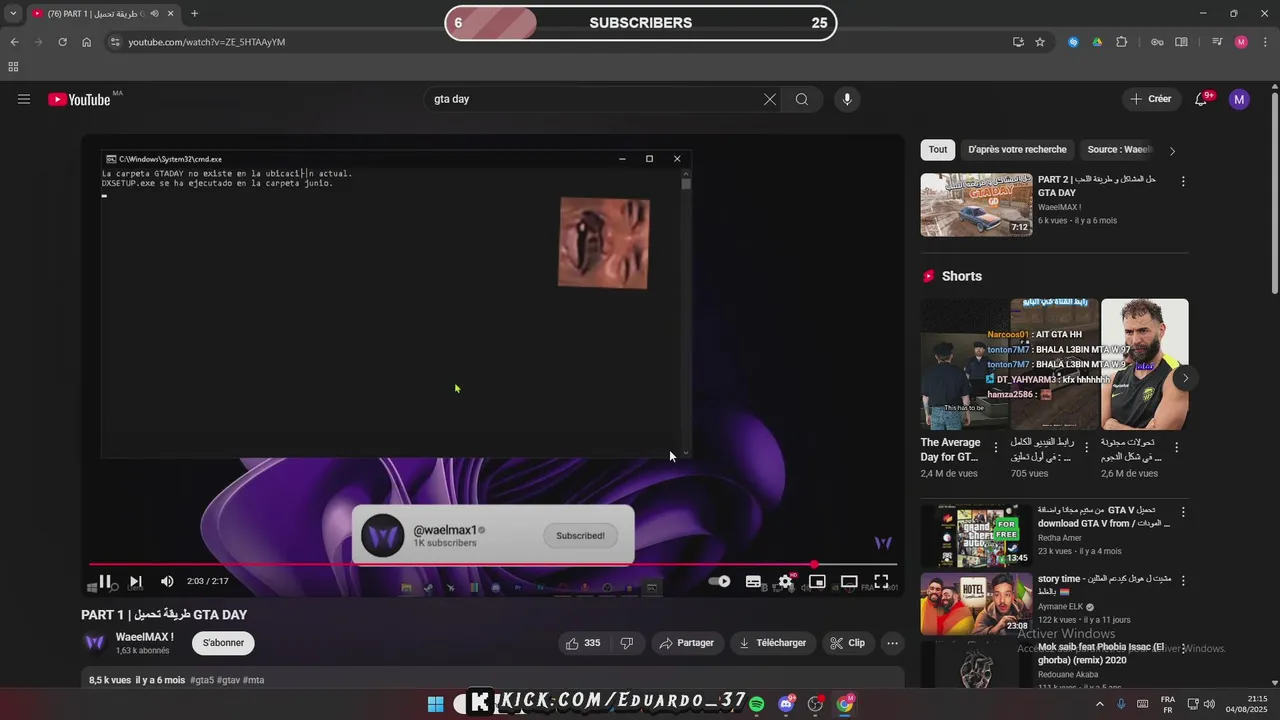The image size is (1280, 720).
Task: Open the notifications bell
Action: click(1201, 99)
